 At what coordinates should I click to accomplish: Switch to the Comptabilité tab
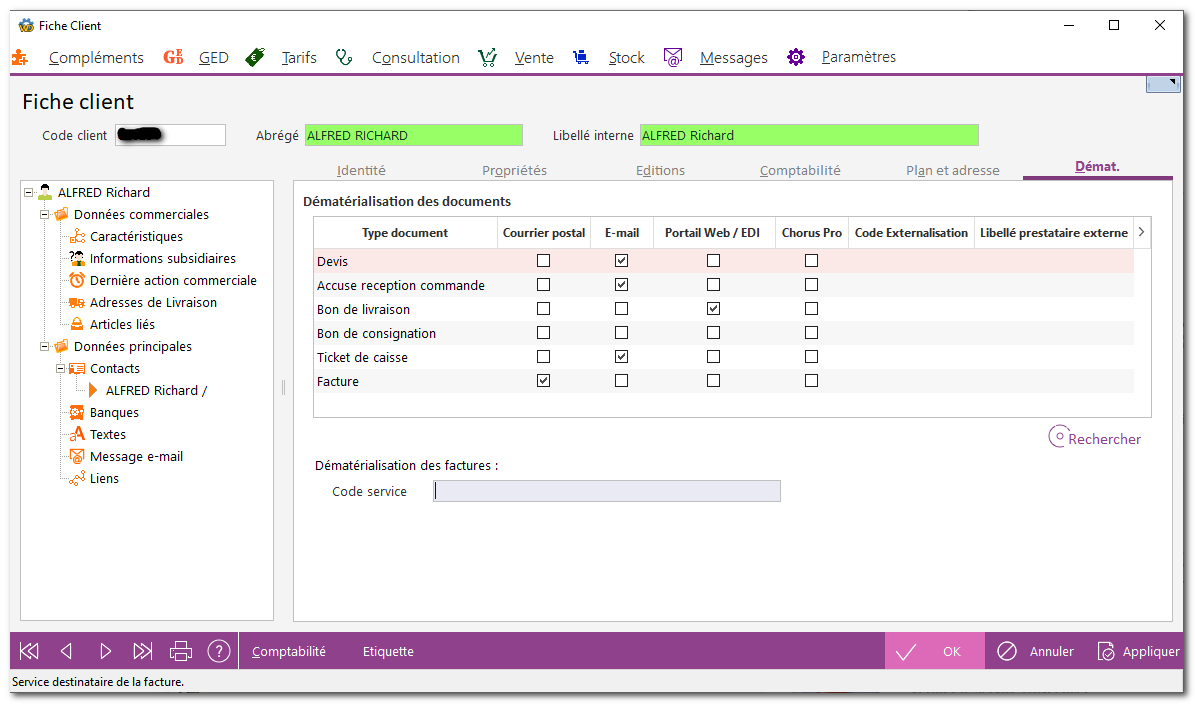tap(799, 170)
